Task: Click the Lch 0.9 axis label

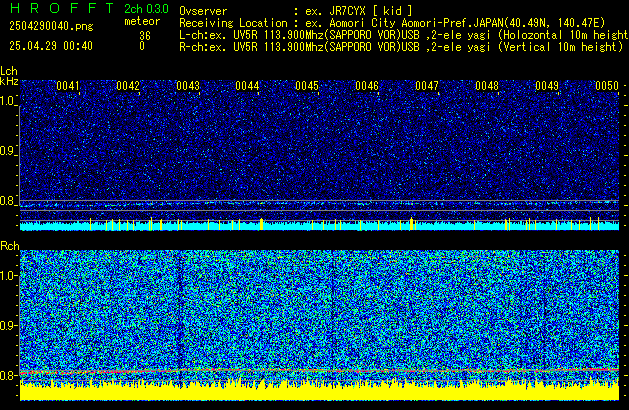Action: click(x=7, y=151)
